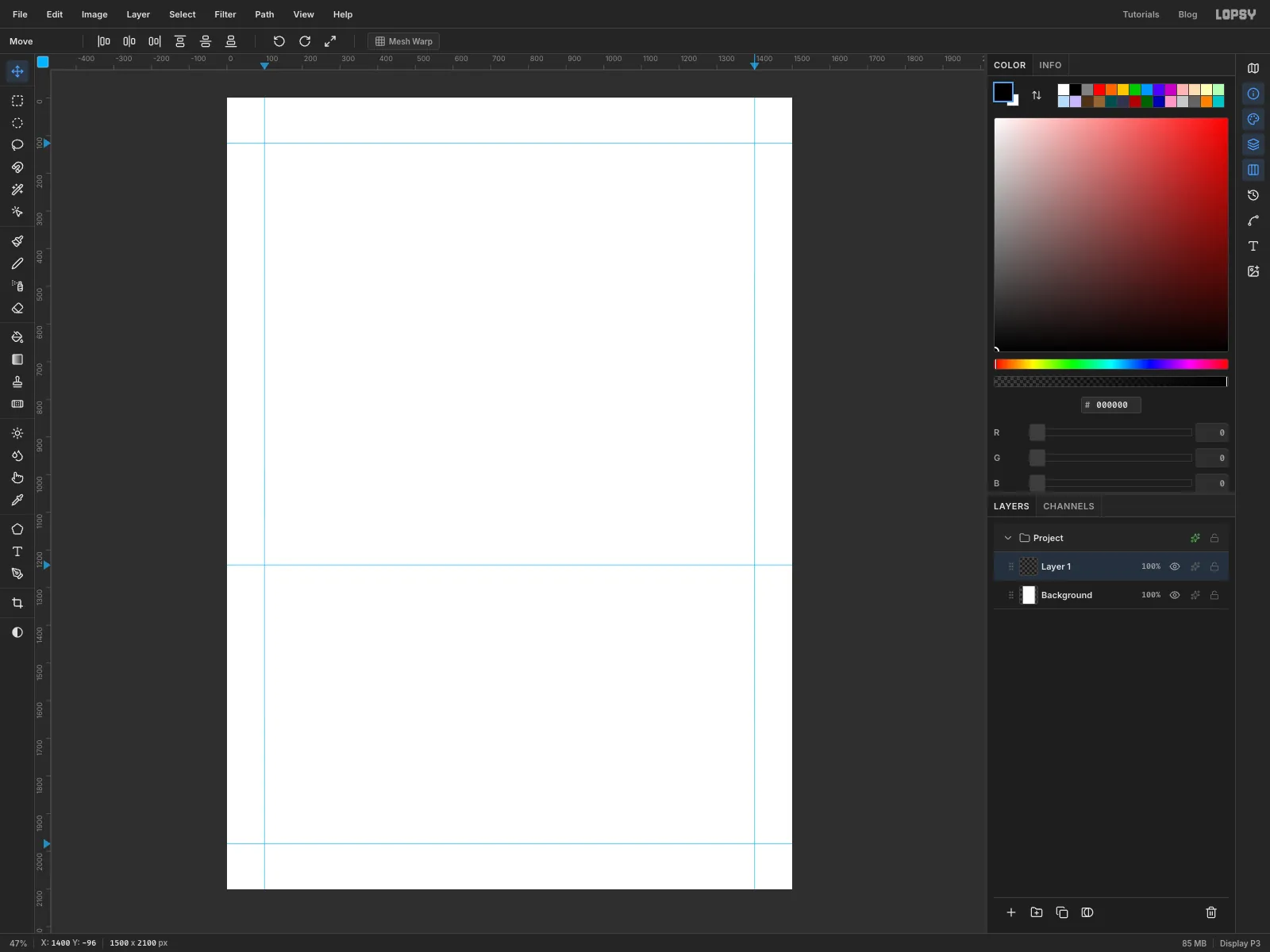
Task: Click the hue spectrum slider
Action: click(x=1111, y=364)
